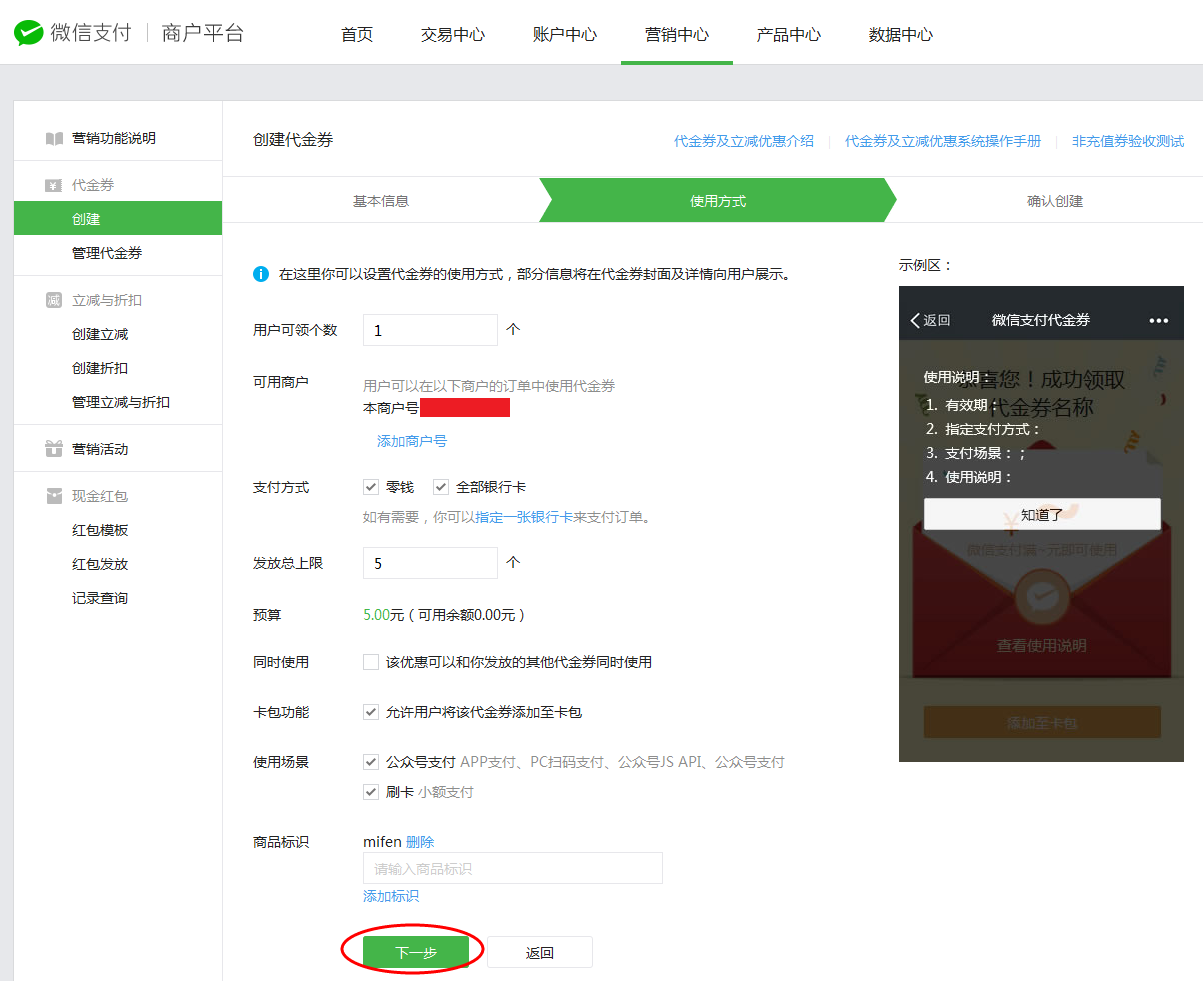
Task: Open 营销功能说明 in the sidebar
Action: tap(114, 138)
